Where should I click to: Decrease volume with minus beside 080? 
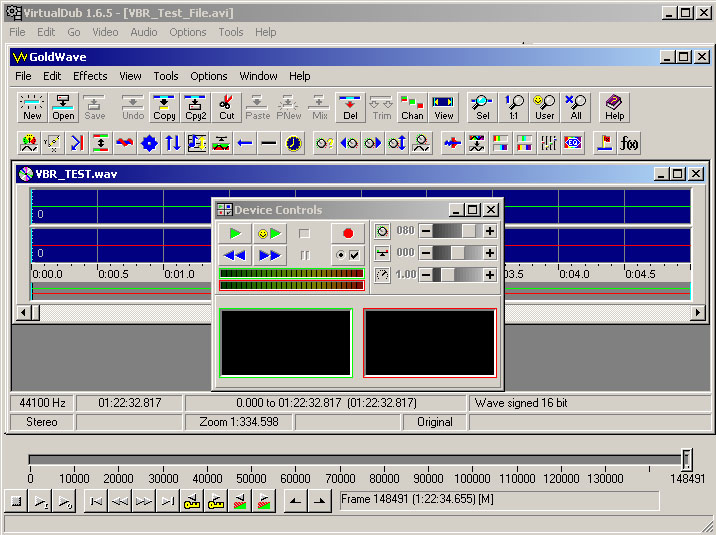tap(426, 231)
